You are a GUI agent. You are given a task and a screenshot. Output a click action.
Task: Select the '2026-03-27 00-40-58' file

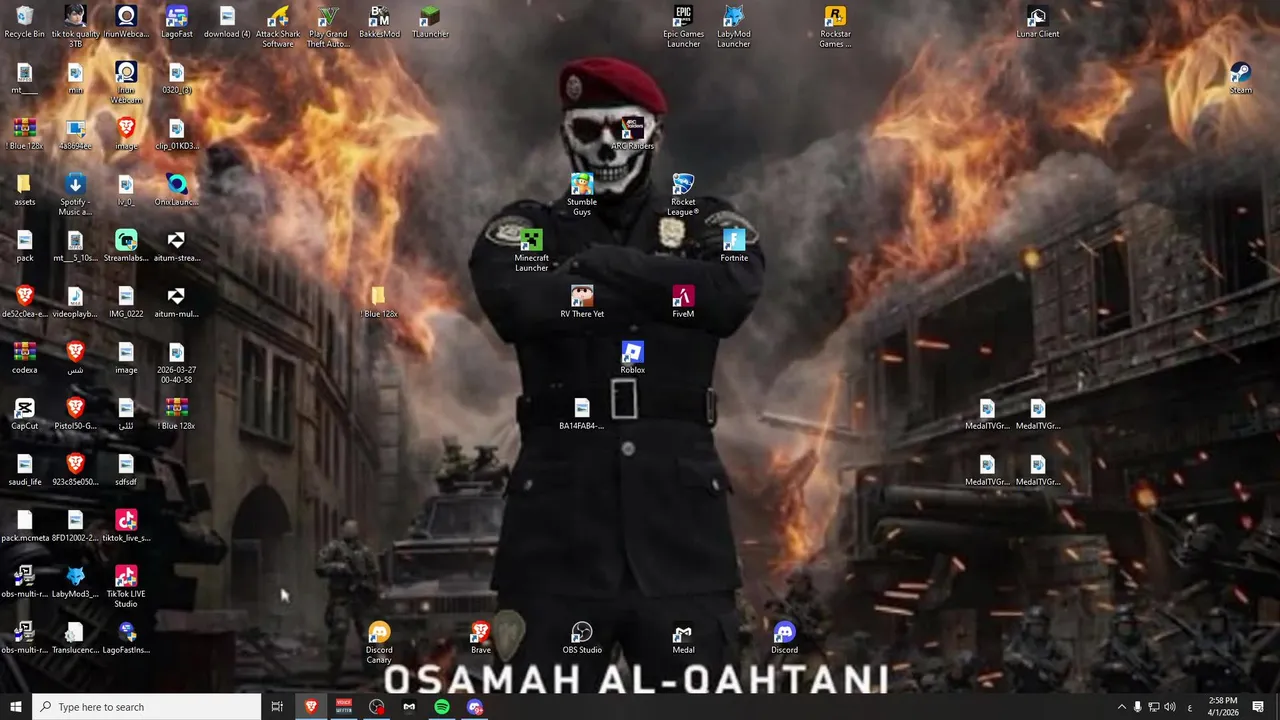click(x=177, y=362)
